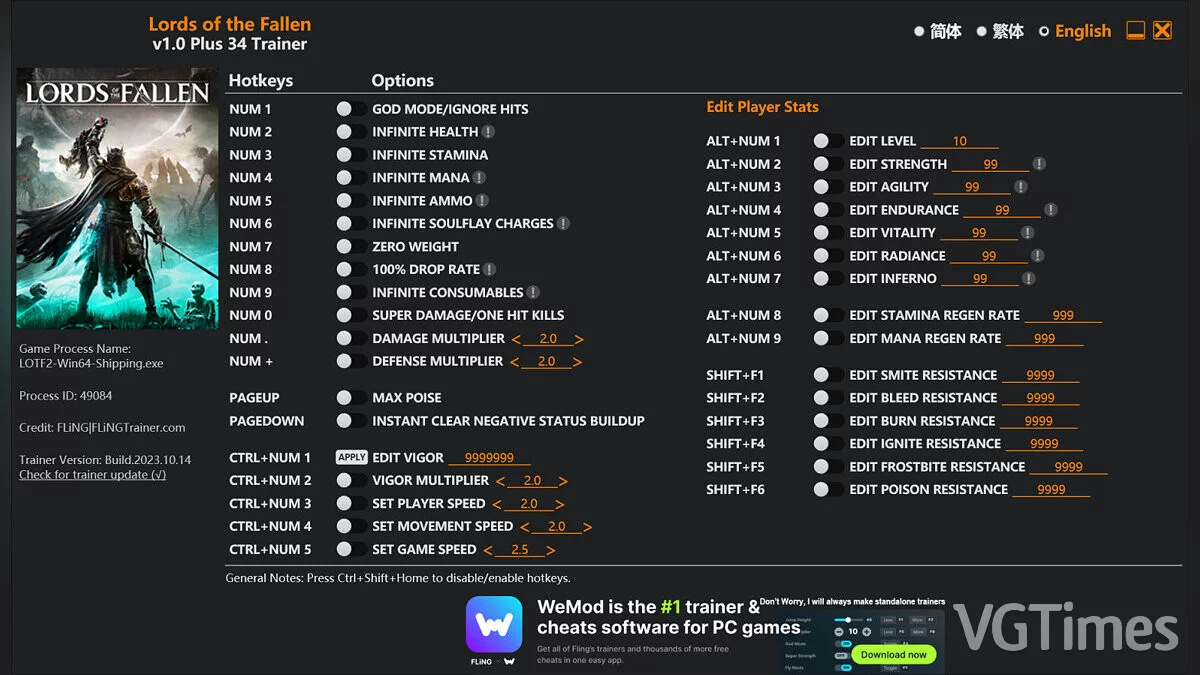This screenshot has width=1200, height=675.
Task: Click the Apply button for Edit Vigor
Action: tap(352, 458)
